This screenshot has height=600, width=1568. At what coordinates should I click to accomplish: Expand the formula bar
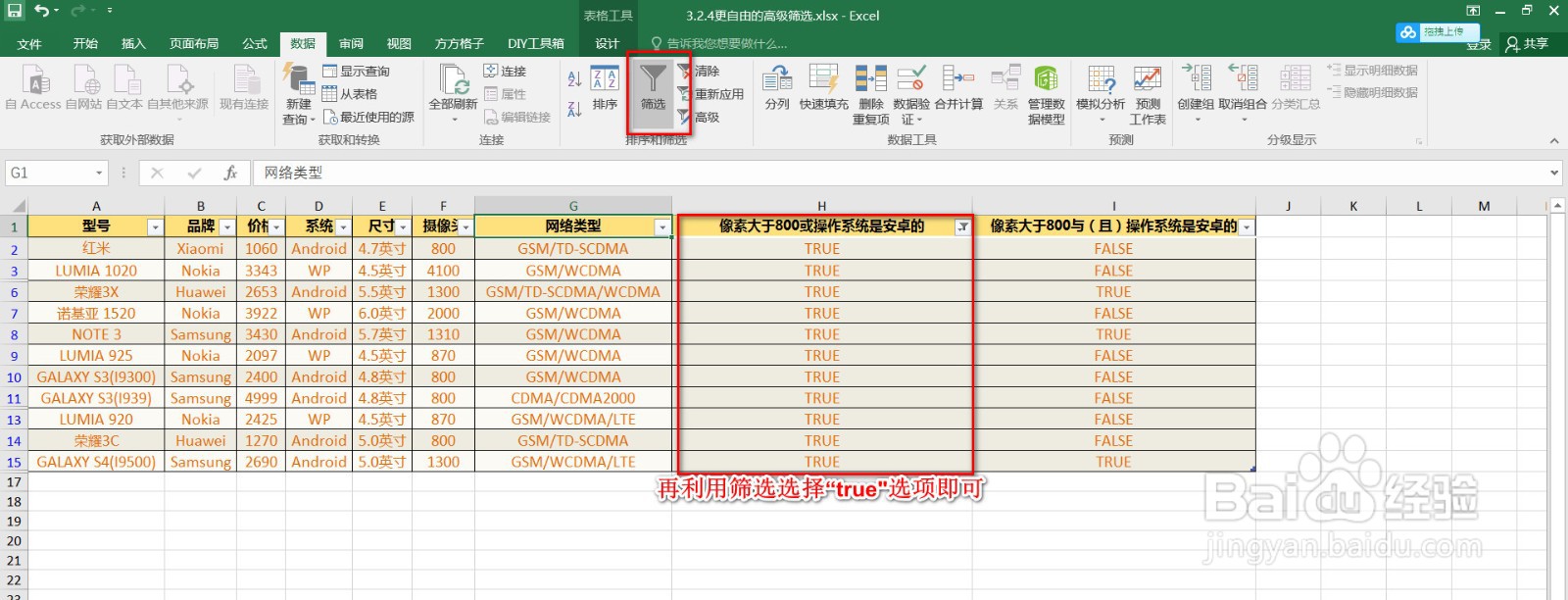[1554, 173]
